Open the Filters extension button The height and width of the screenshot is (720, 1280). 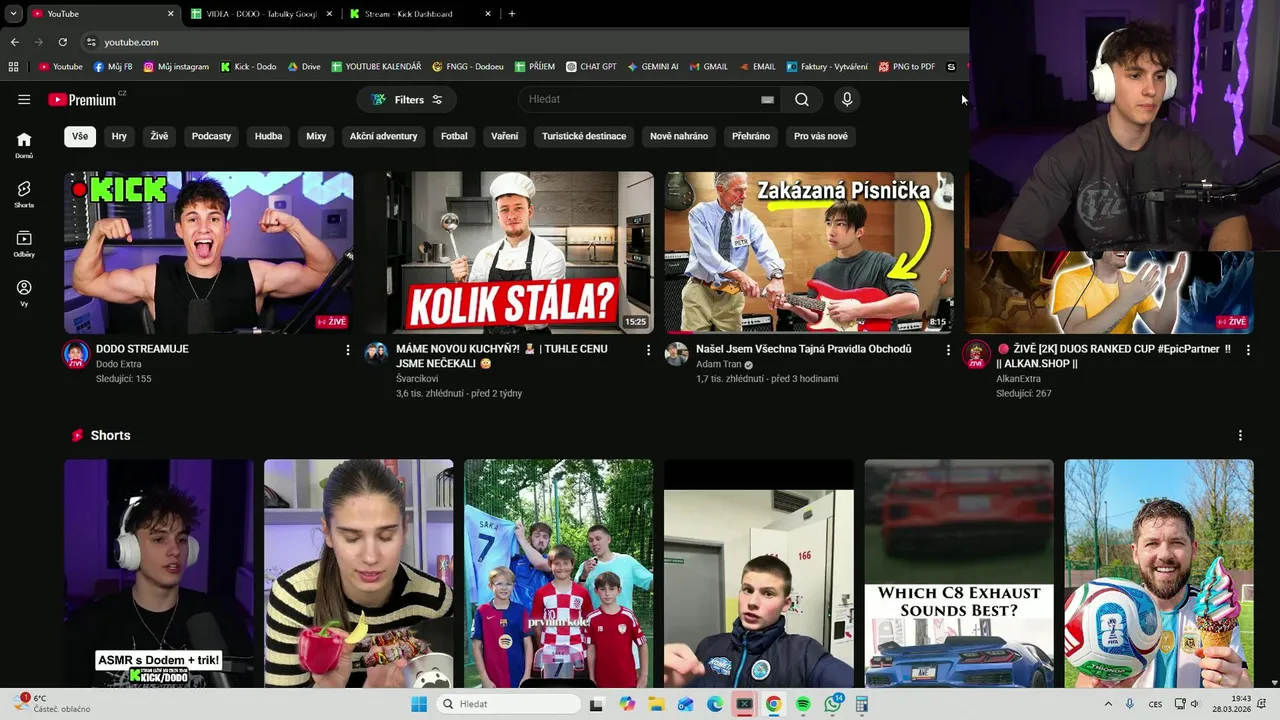click(x=407, y=99)
